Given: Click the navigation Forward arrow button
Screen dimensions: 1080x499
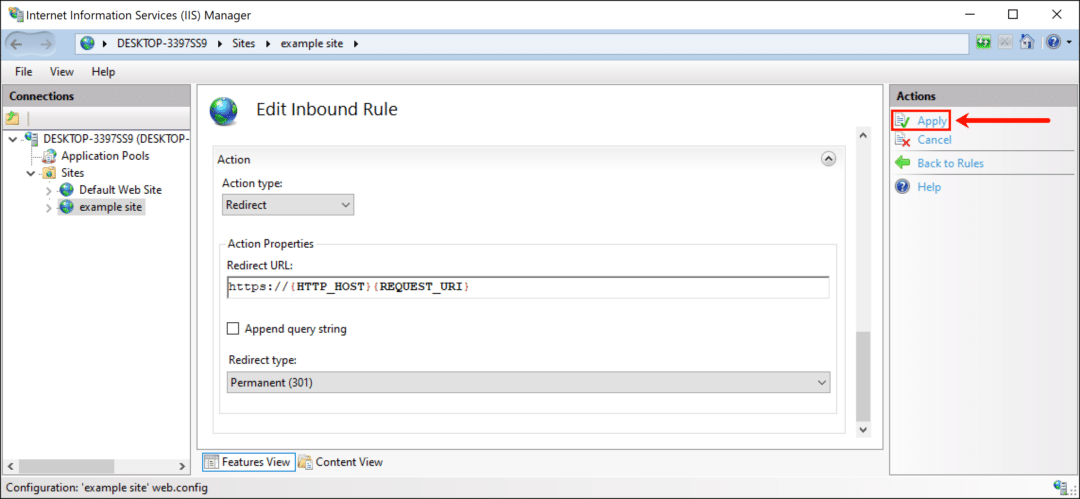Looking at the screenshot, I should pos(46,43).
